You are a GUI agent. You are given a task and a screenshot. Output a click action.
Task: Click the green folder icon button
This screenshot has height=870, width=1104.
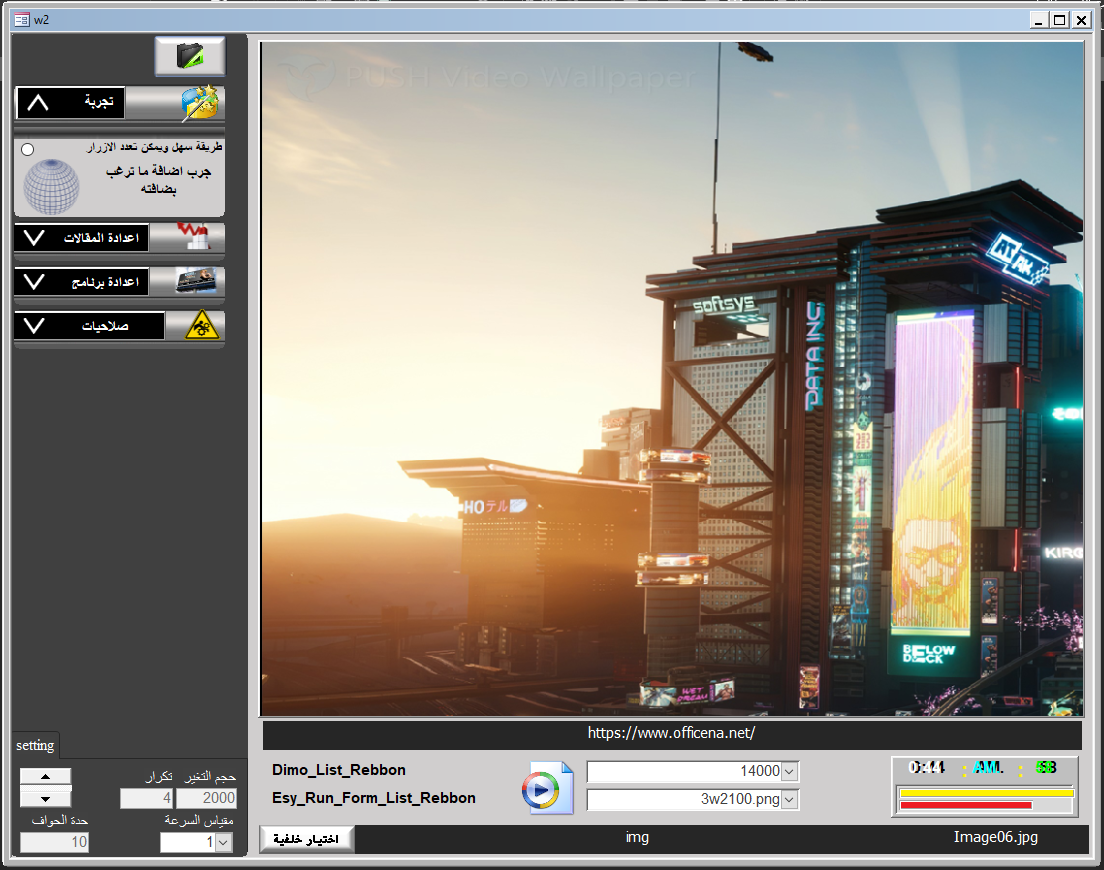[x=190, y=57]
